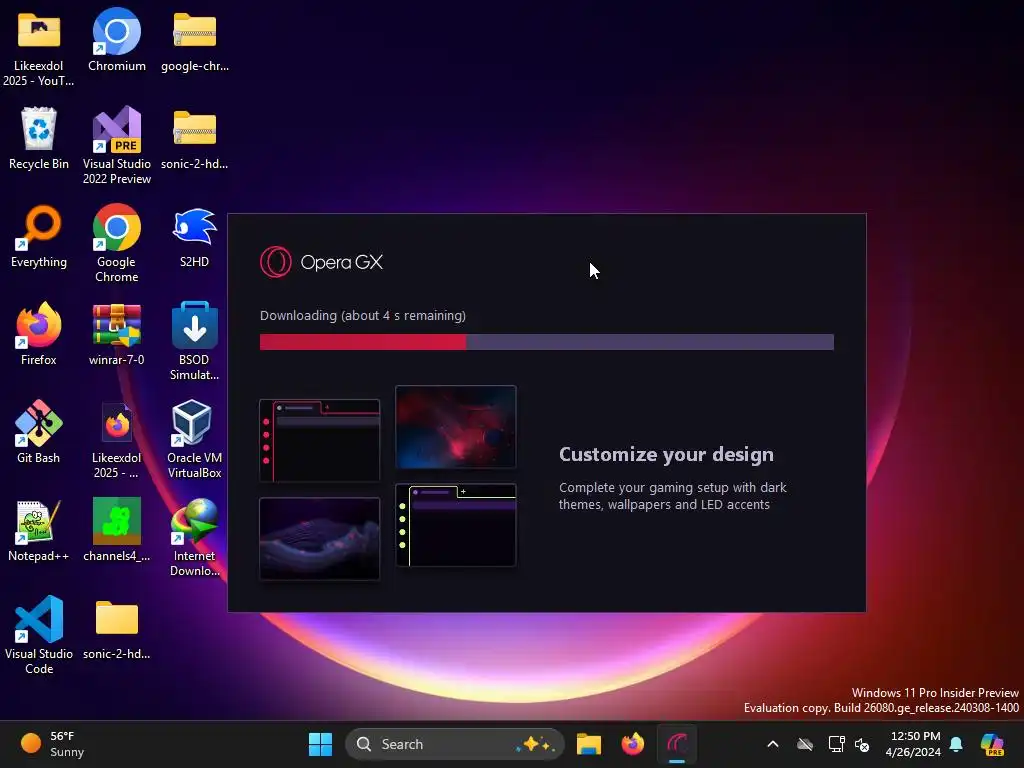This screenshot has width=1024, height=768.
Task: Open the plain sonic-2-hd... folder
Action: coord(117,630)
